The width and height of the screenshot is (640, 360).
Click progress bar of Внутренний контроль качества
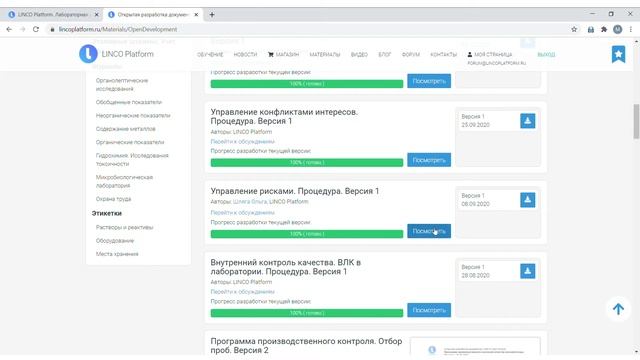point(307,313)
